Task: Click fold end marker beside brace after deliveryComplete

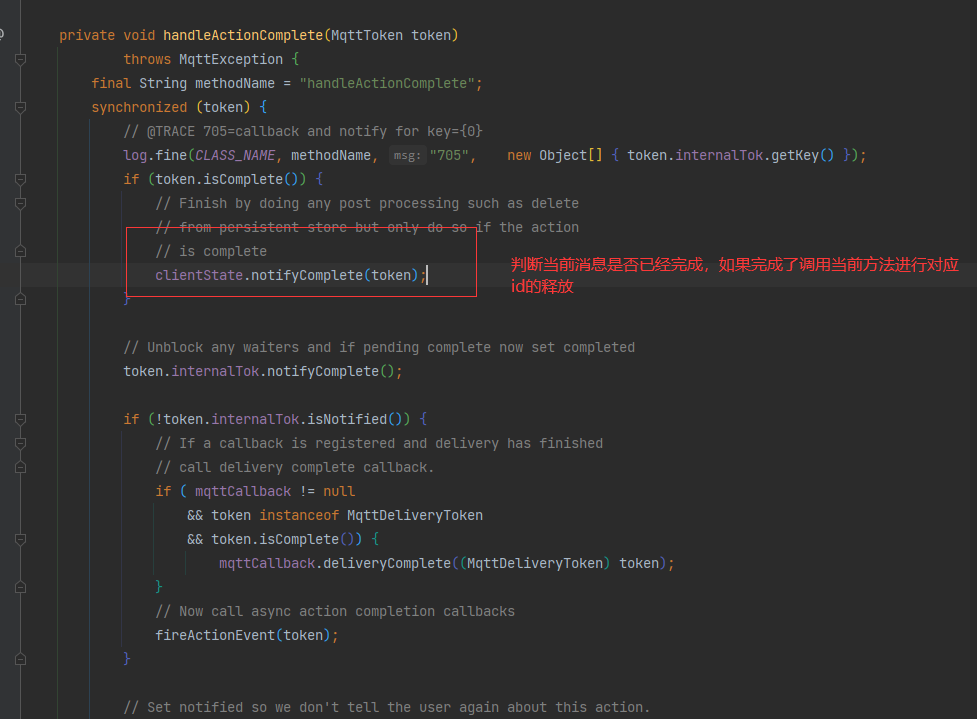Action: click(20, 588)
